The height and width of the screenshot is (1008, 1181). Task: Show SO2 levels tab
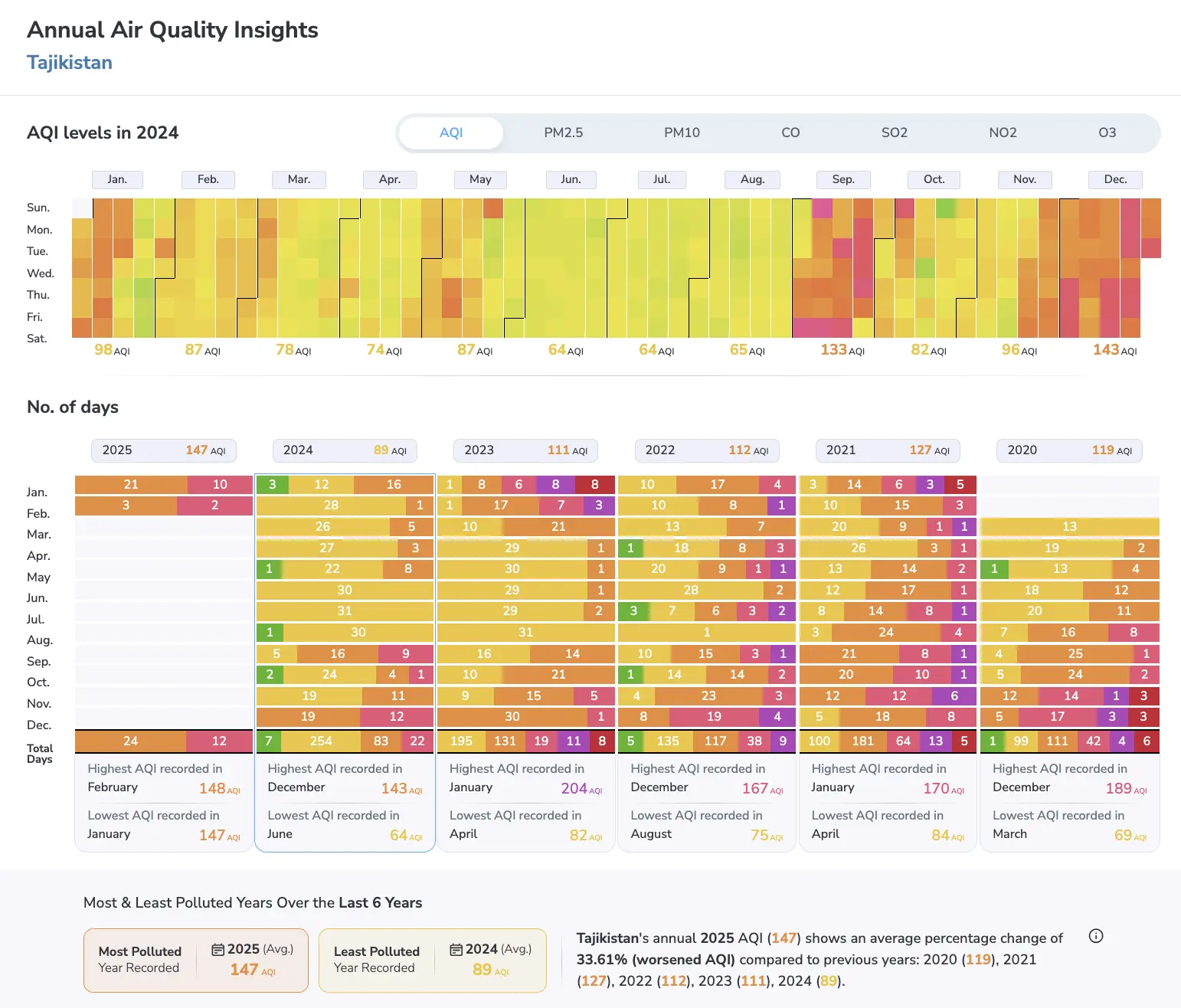(894, 133)
